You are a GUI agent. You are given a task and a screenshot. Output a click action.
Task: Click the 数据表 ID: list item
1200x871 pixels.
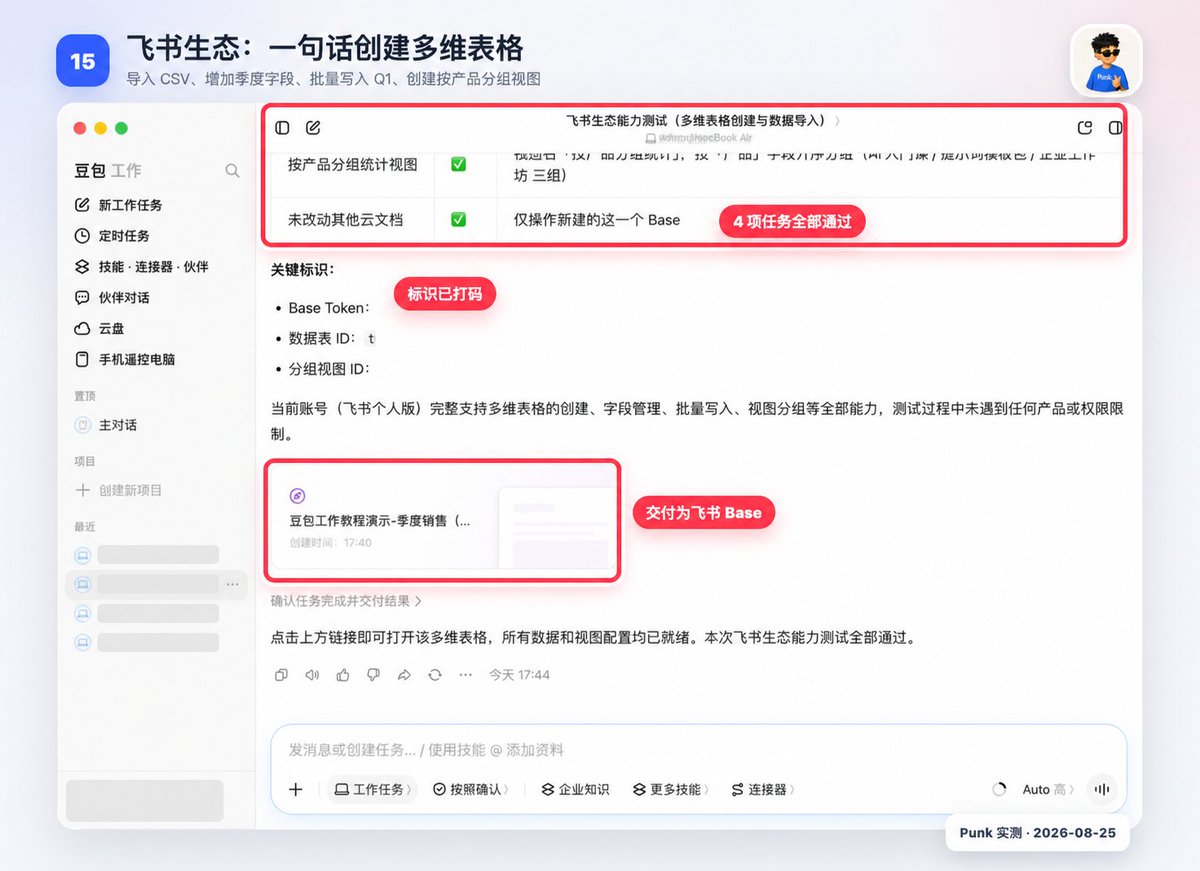pos(331,338)
